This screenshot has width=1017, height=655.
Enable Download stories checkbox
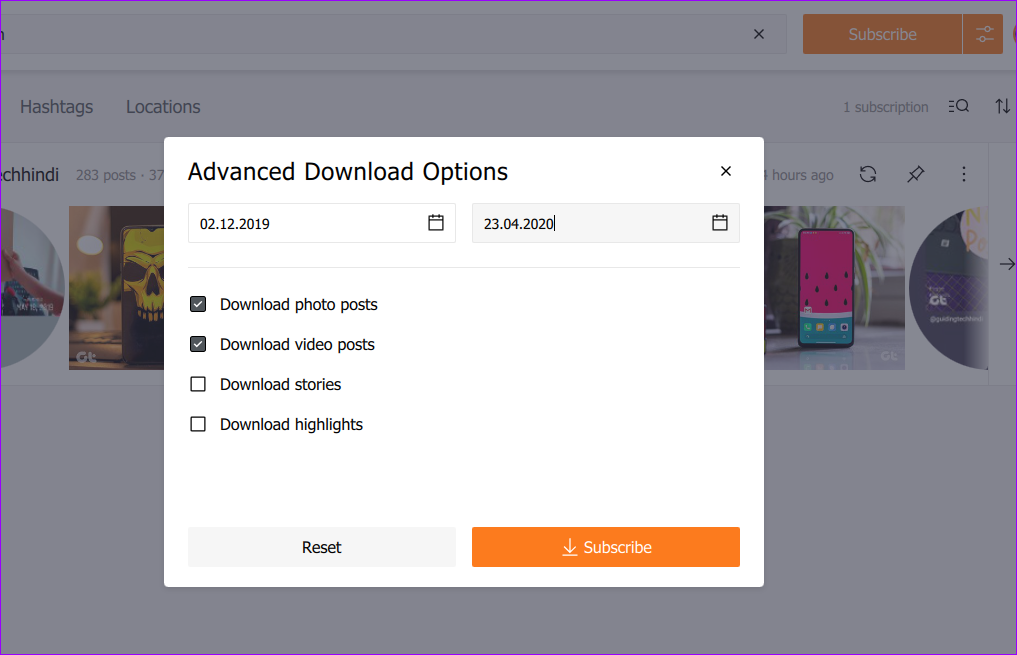click(x=198, y=384)
